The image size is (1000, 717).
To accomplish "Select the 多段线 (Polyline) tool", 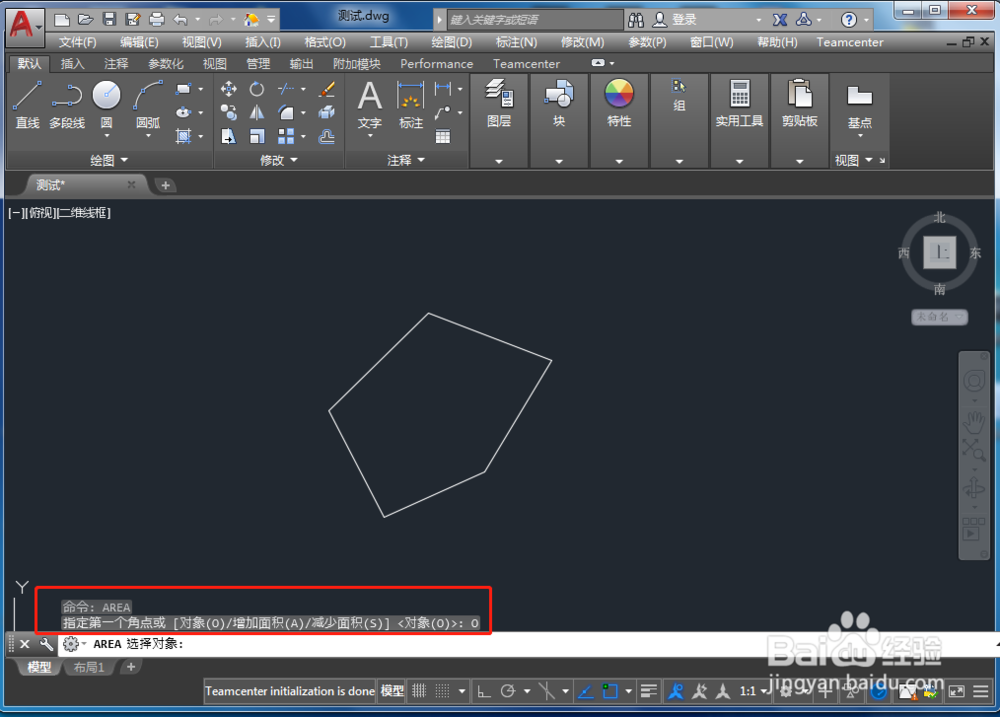I will 67,105.
